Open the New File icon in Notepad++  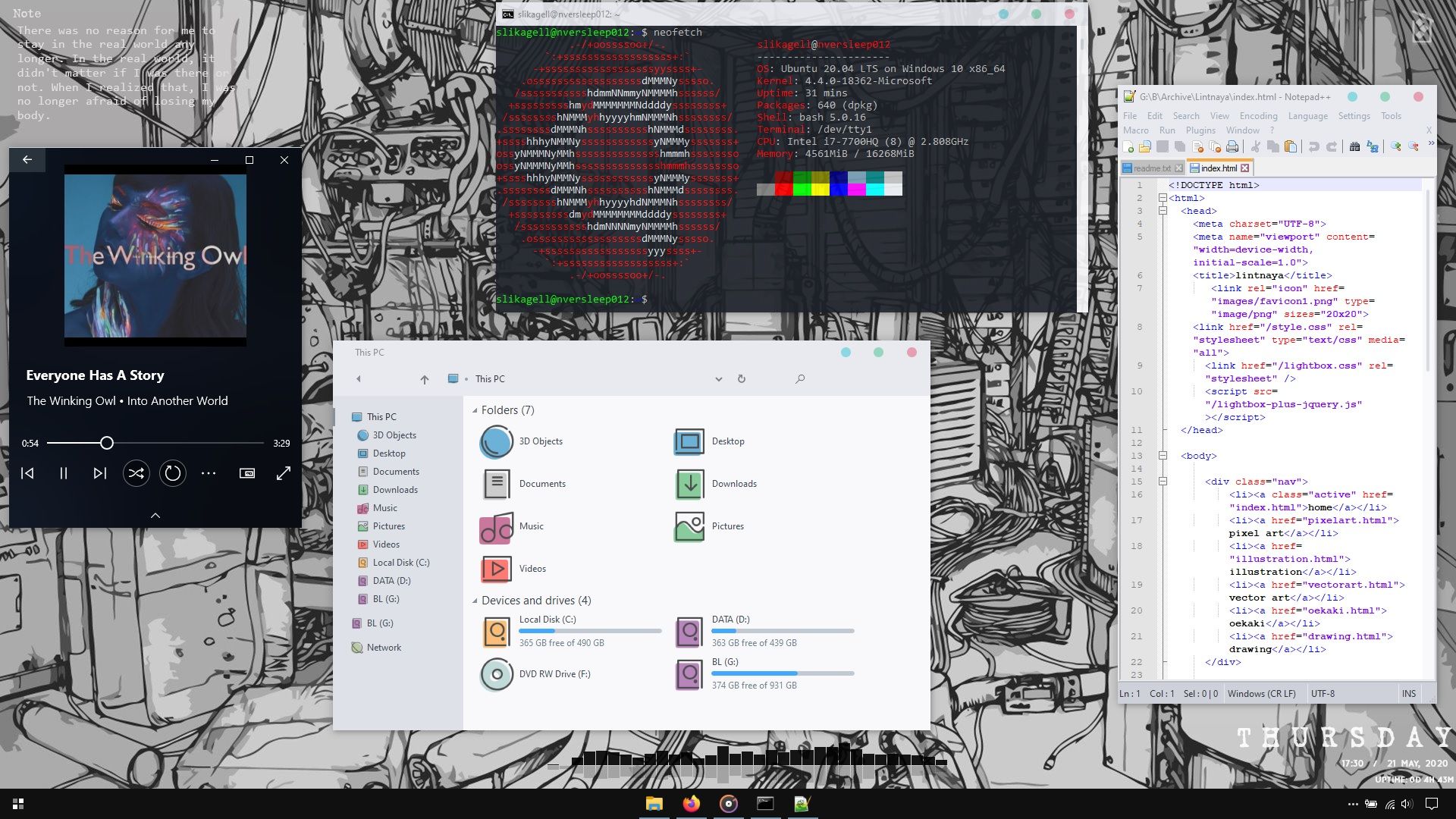click(x=1128, y=147)
